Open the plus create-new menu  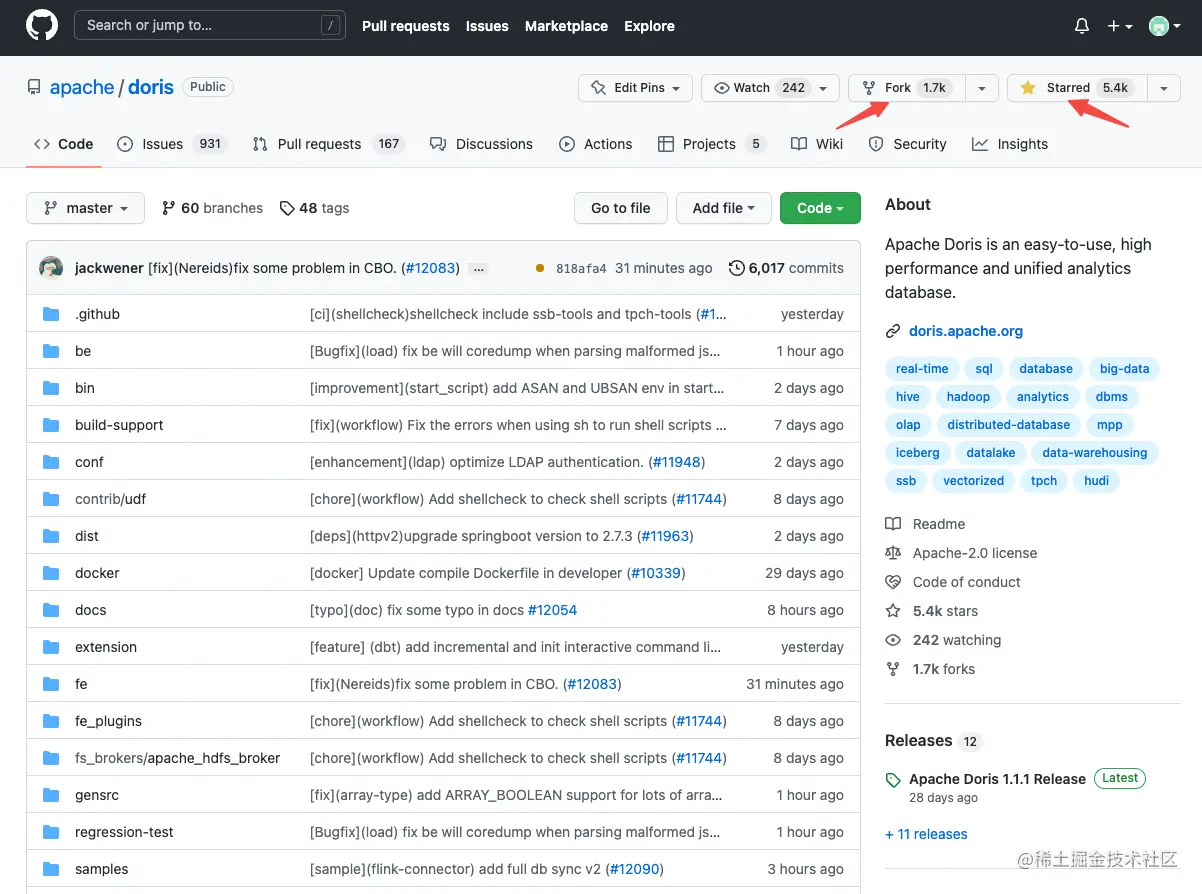pyautogui.click(x=1119, y=26)
